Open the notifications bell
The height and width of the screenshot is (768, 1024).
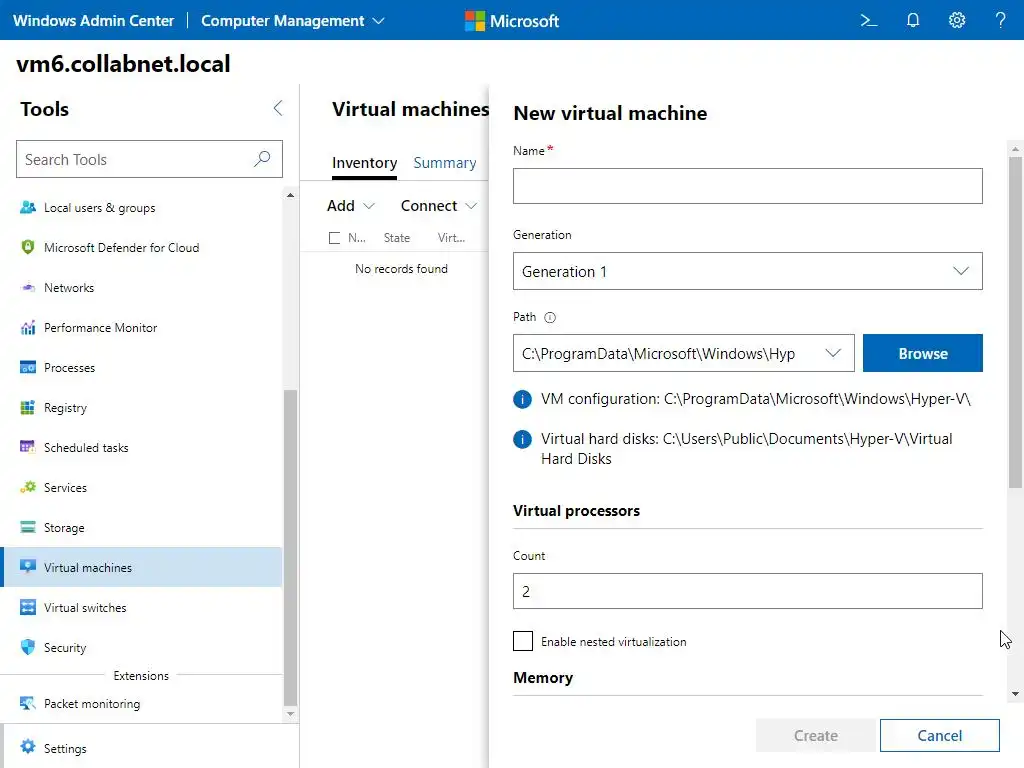pyautogui.click(x=913, y=20)
